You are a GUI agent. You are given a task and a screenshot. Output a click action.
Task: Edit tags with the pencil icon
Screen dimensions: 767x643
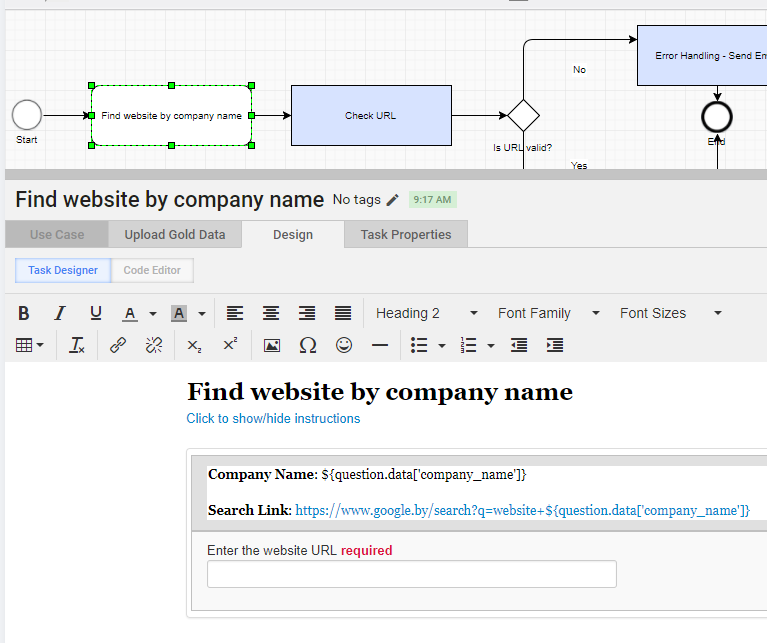tap(392, 200)
